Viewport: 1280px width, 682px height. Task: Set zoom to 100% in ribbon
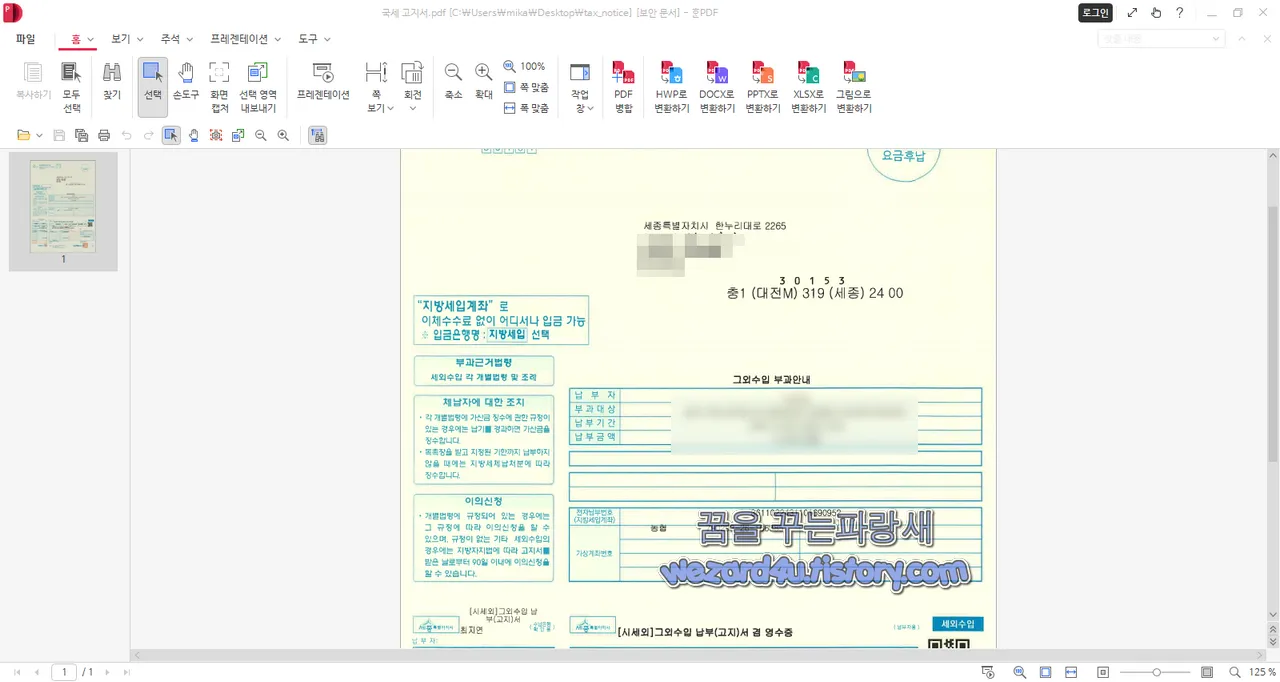coord(525,66)
